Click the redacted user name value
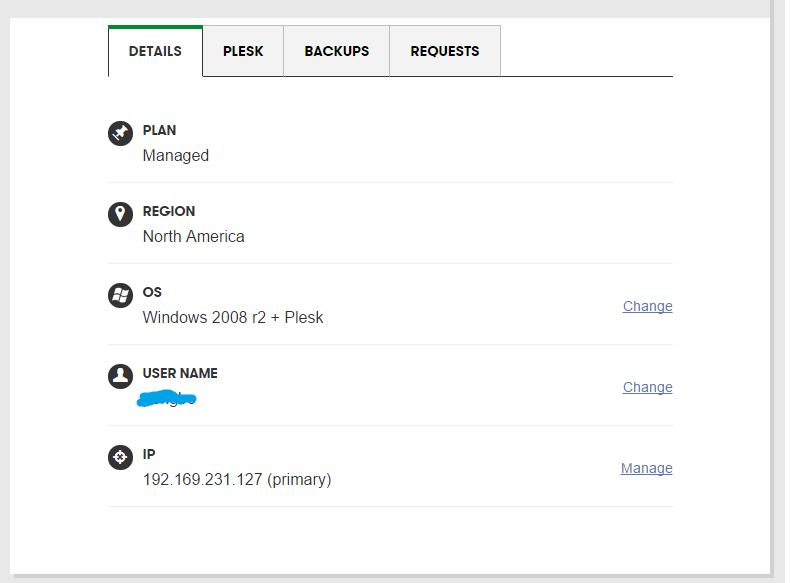 click(167, 398)
